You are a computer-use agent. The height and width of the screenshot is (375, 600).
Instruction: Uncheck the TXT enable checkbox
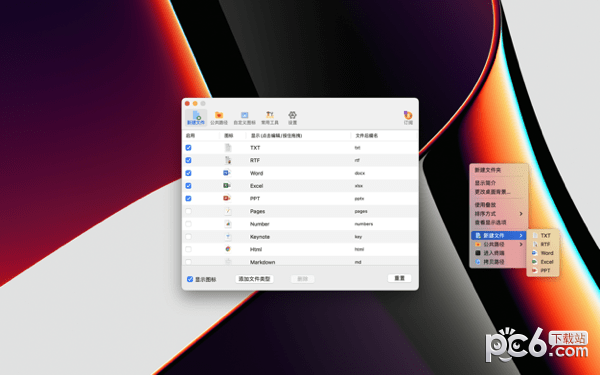point(188,148)
